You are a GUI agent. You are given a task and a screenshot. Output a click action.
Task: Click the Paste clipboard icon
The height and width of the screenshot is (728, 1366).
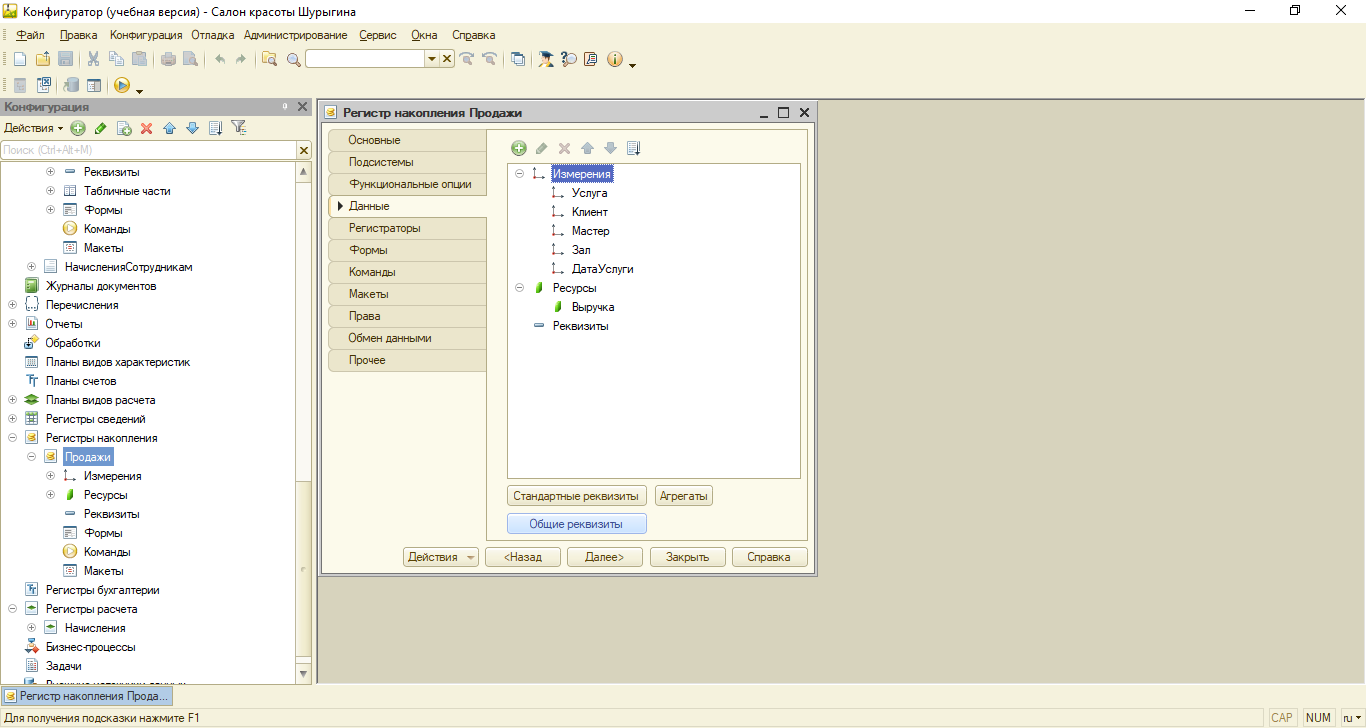coord(139,59)
